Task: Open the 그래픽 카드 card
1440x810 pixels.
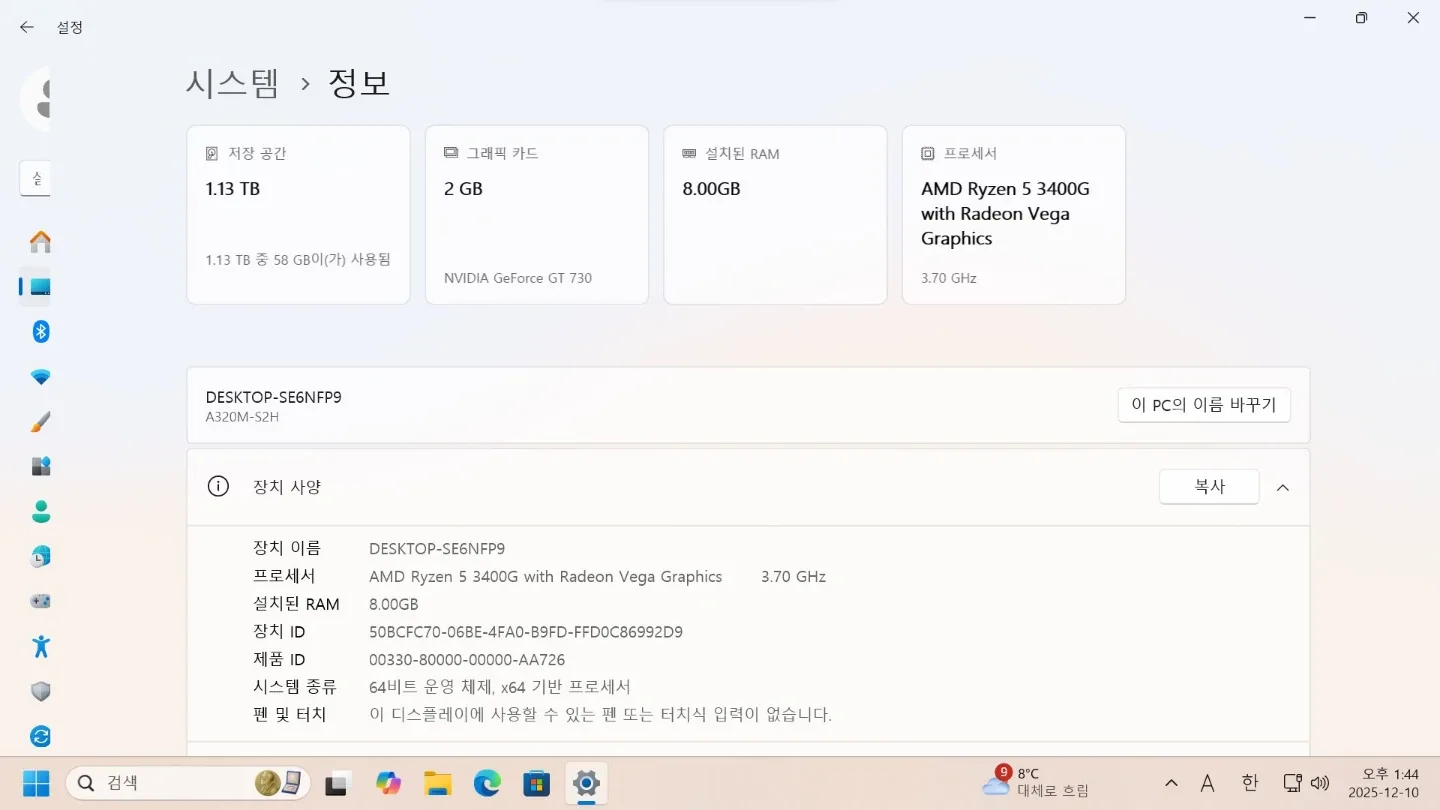Action: coord(537,215)
